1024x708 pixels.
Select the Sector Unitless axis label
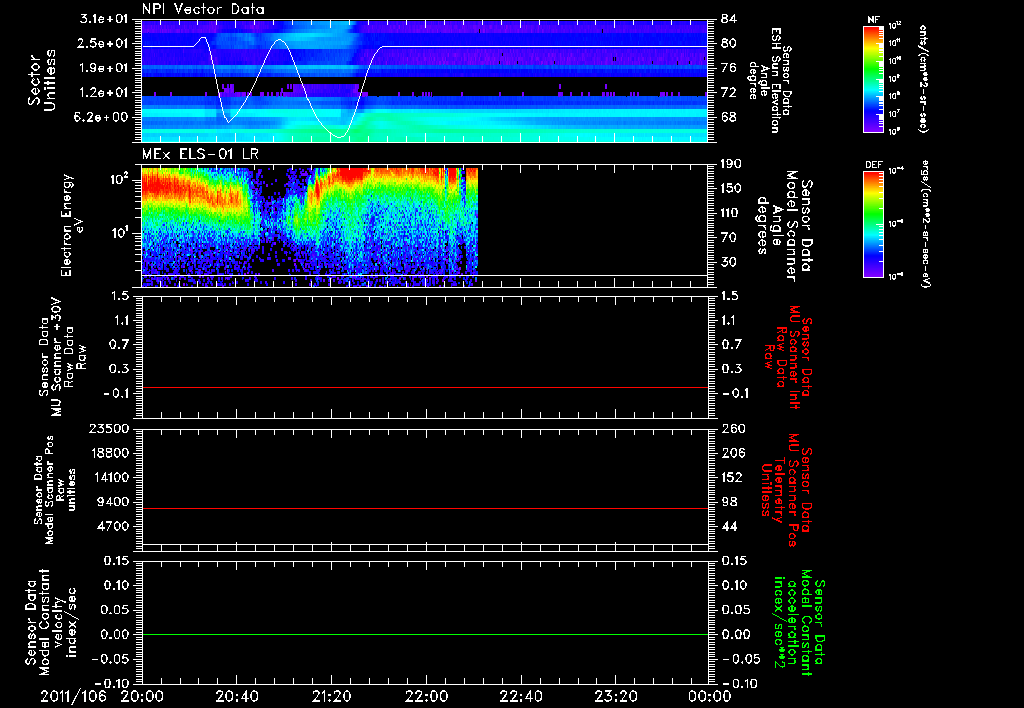40,80
